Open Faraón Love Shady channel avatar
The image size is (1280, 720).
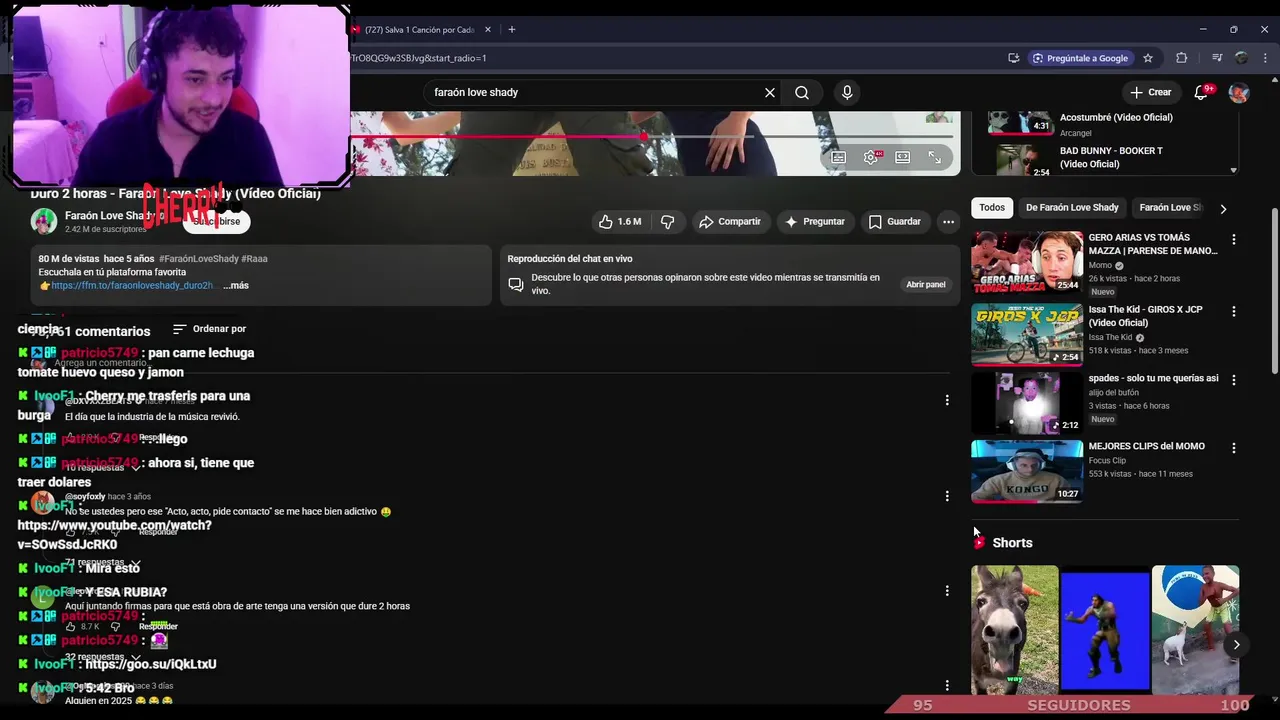tap(44, 221)
